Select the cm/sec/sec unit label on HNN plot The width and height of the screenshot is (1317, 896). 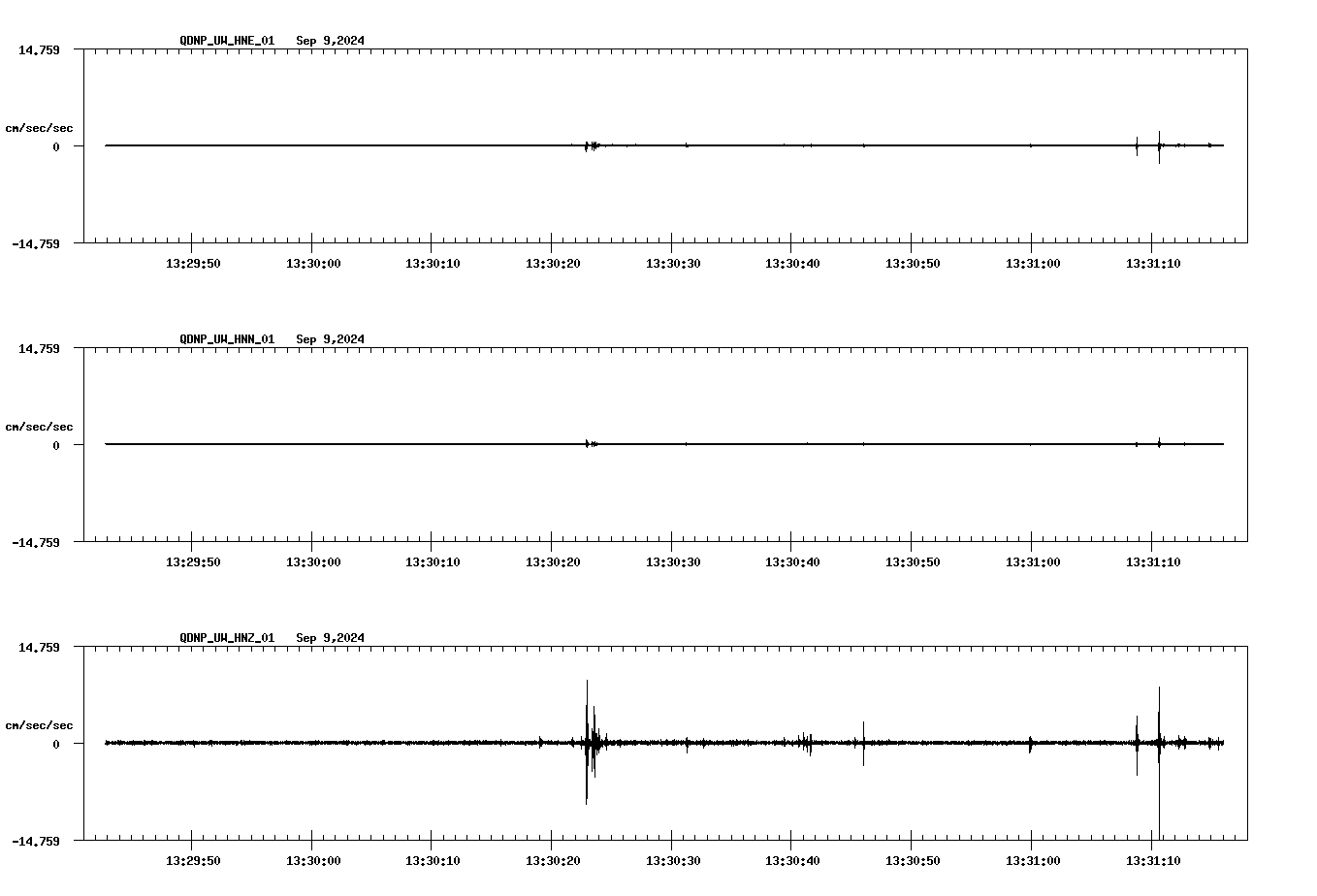39,427
